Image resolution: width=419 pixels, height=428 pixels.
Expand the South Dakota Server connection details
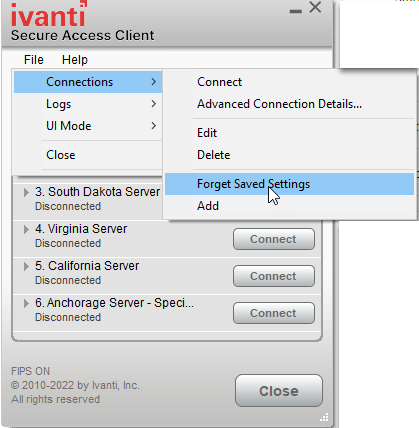(26, 192)
